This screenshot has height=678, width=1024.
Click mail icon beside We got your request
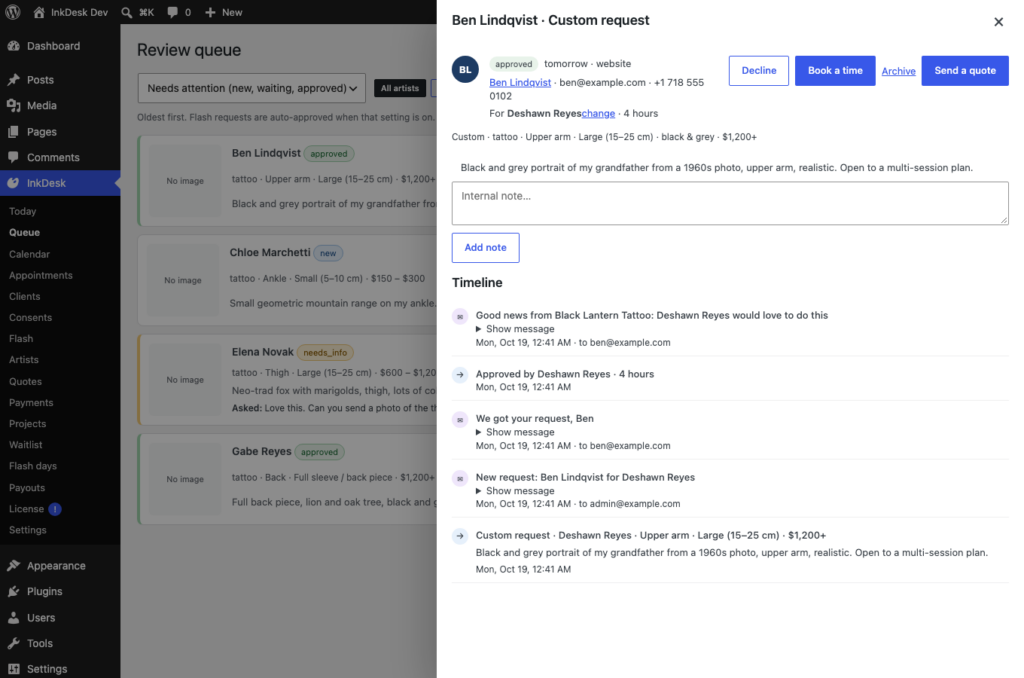pos(460,420)
